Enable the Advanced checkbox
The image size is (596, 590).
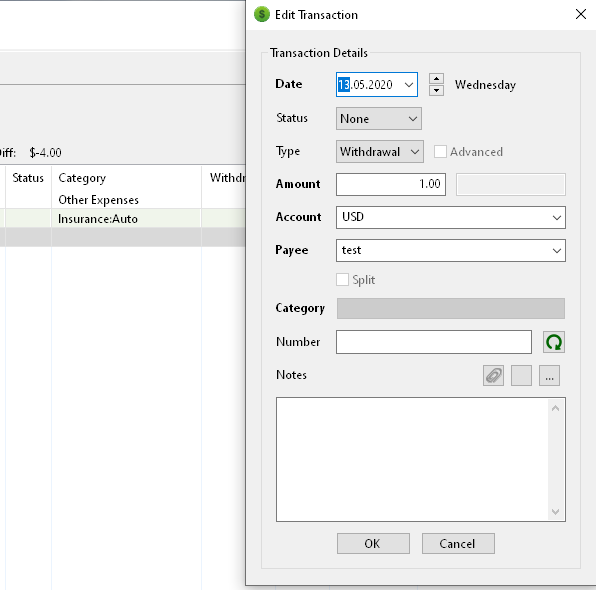coord(440,151)
